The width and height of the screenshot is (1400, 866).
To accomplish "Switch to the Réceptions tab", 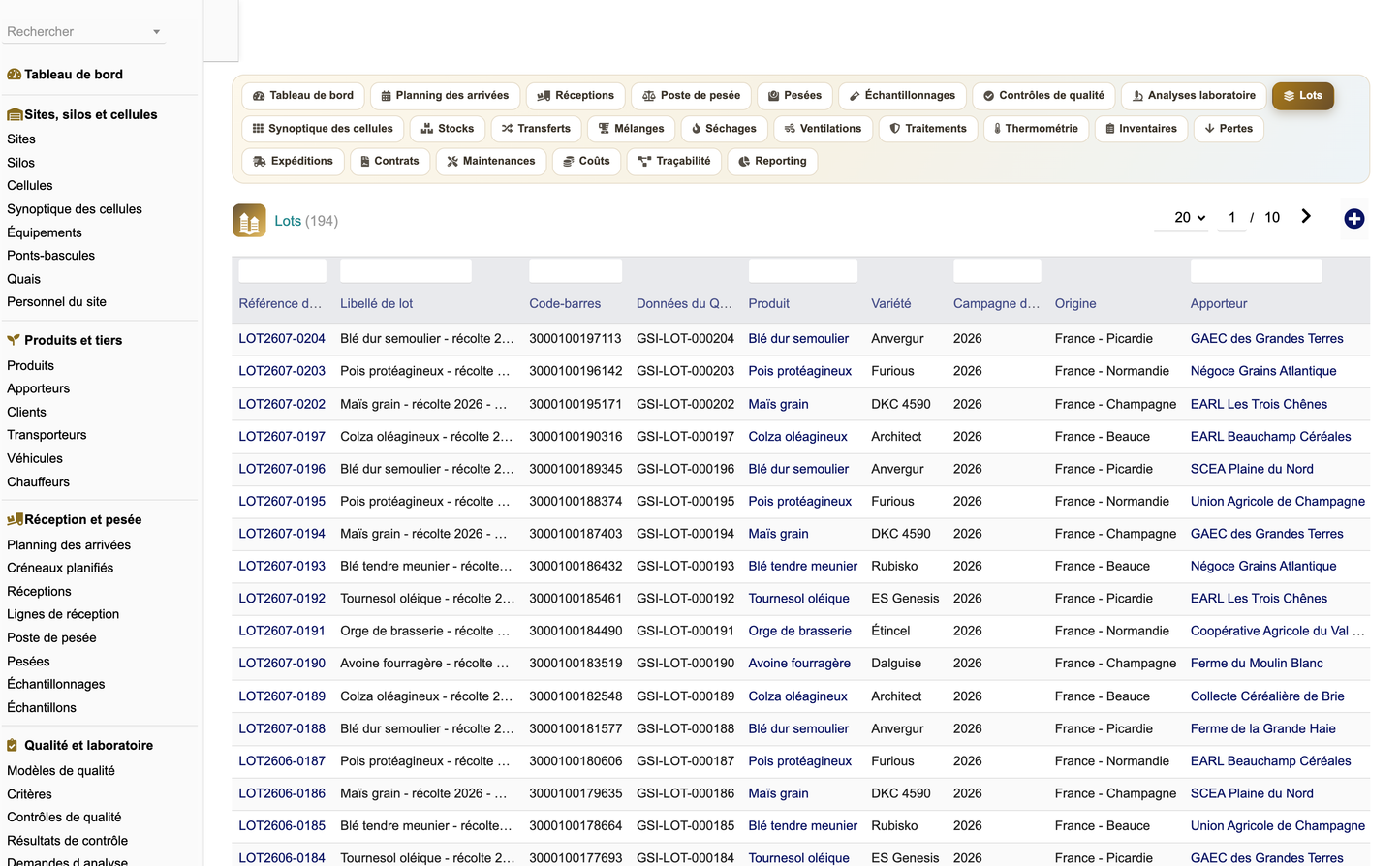I will tap(576, 96).
